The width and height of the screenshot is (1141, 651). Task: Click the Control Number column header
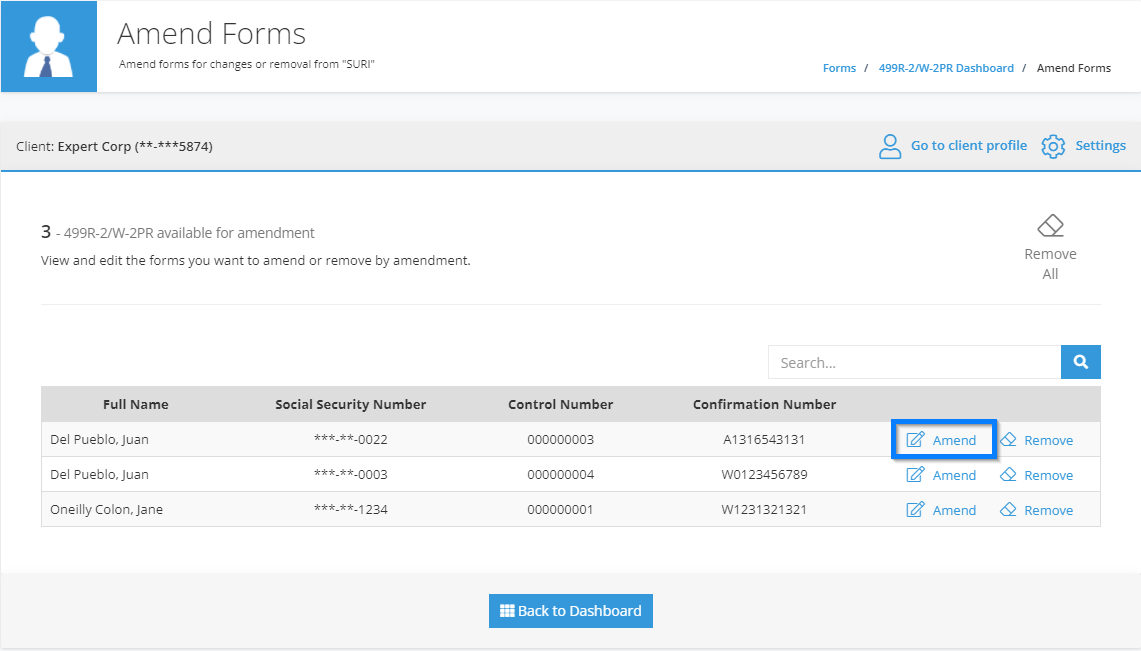(x=560, y=404)
